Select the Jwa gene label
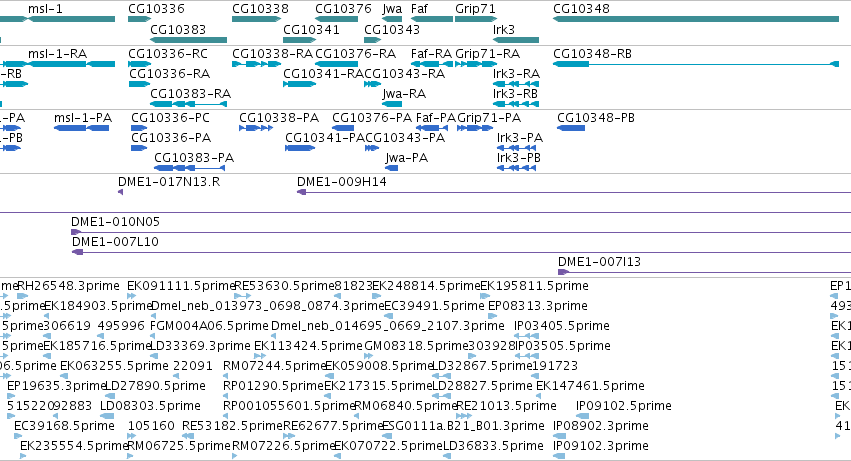This screenshot has width=851, height=461. click(x=392, y=9)
